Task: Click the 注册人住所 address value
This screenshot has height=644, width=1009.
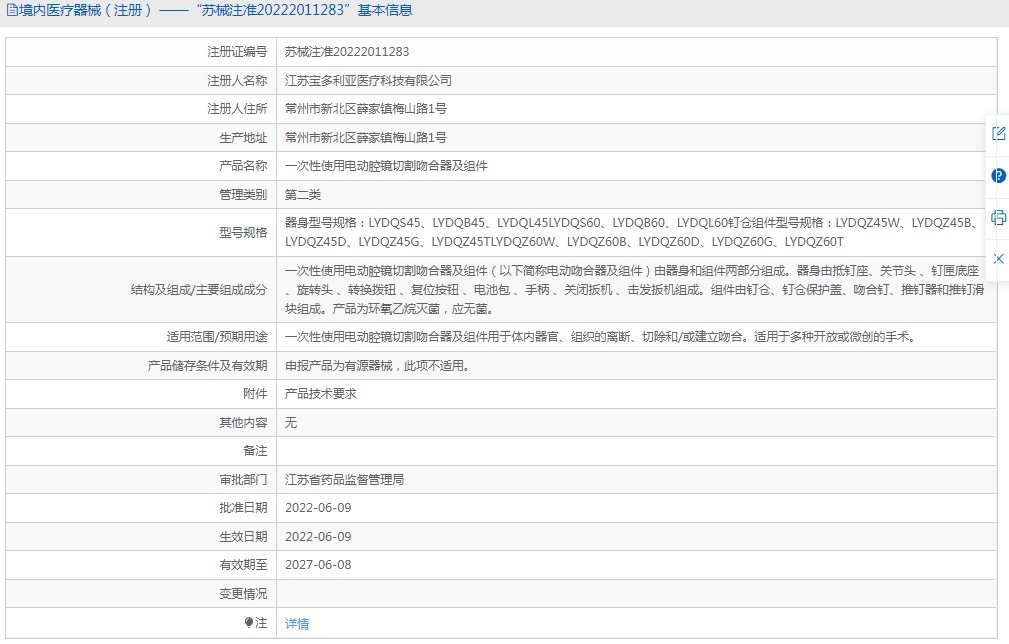Action: (x=366, y=109)
